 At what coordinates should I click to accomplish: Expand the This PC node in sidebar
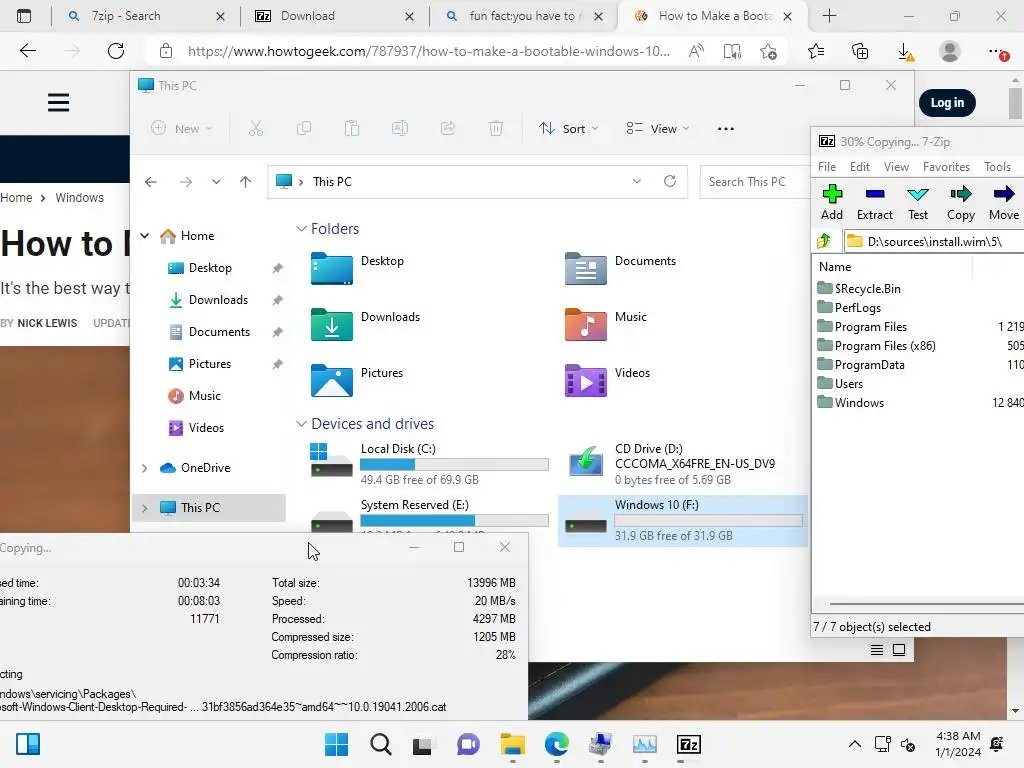click(145, 507)
